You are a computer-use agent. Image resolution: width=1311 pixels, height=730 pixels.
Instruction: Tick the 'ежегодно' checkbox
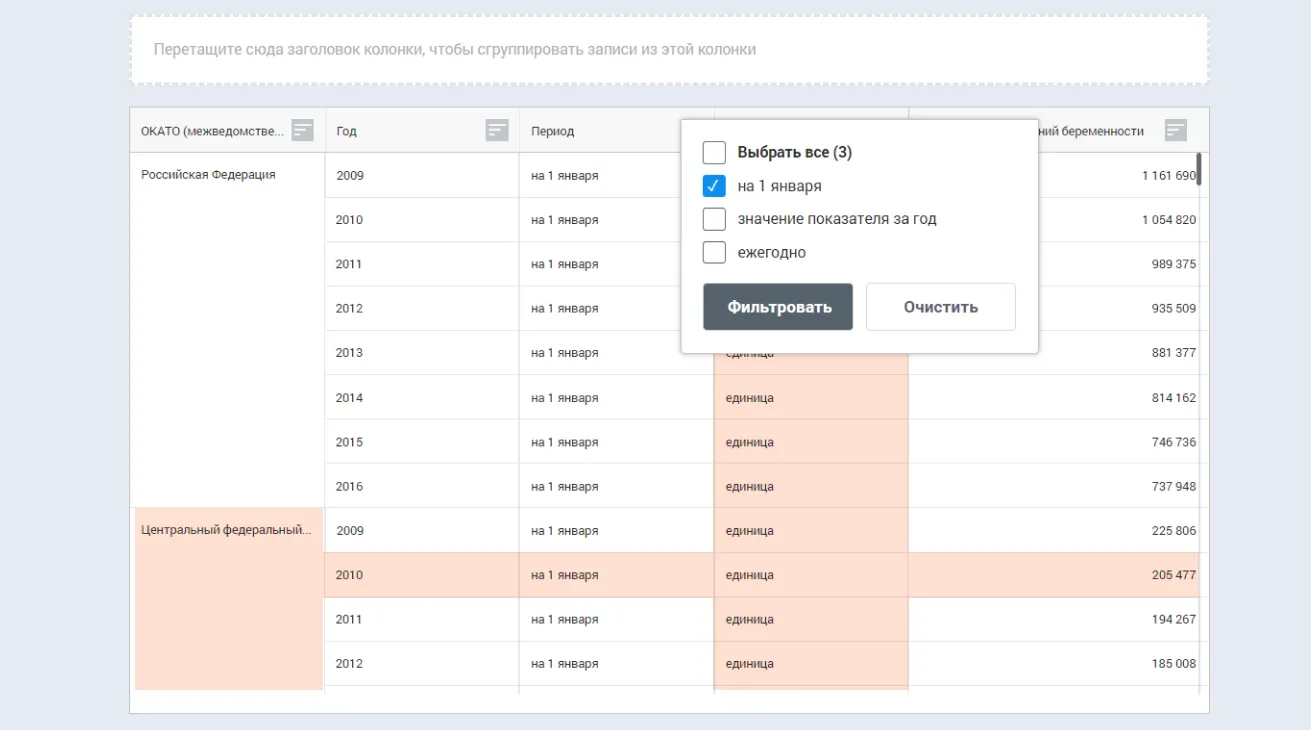pos(714,252)
